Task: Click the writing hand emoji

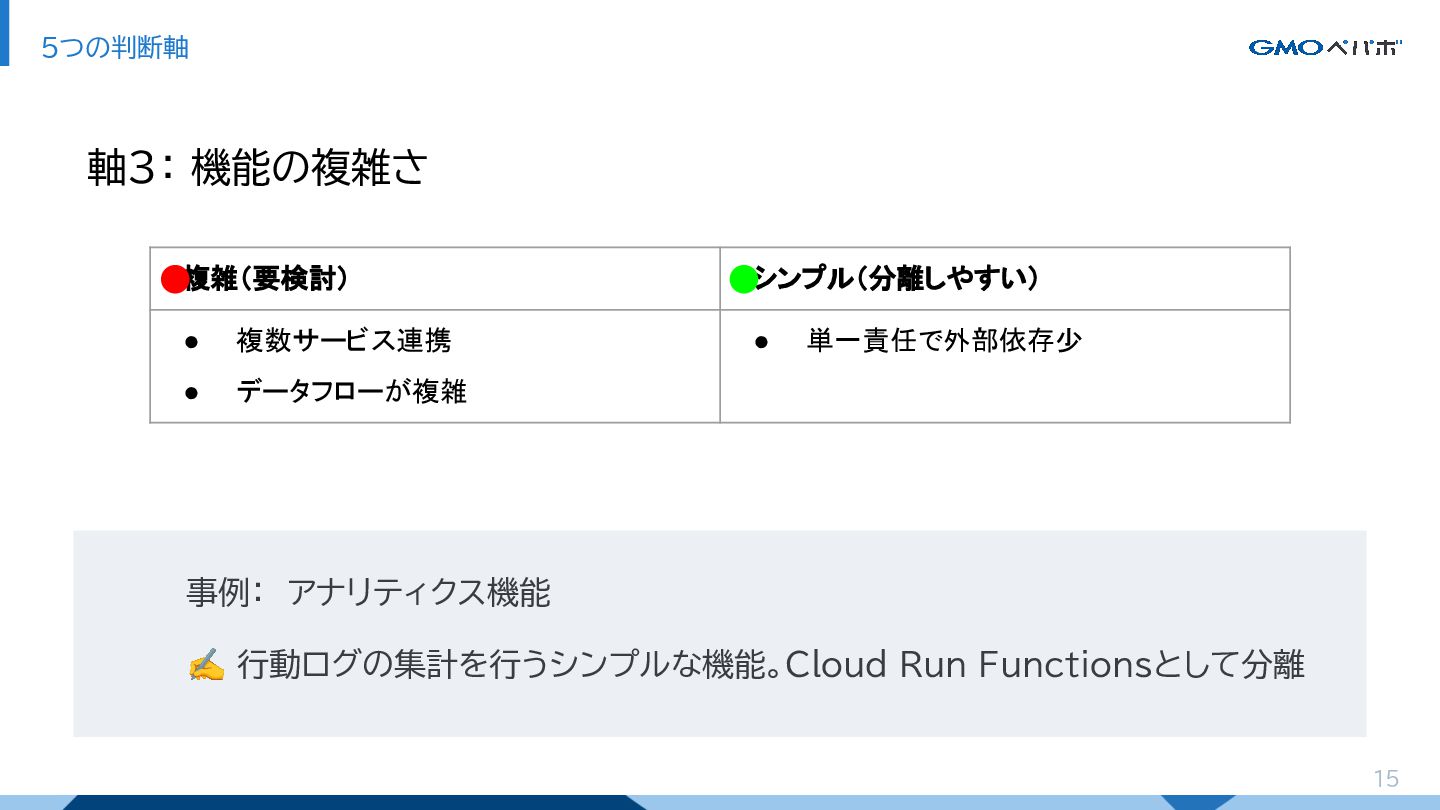Action: 206,665
